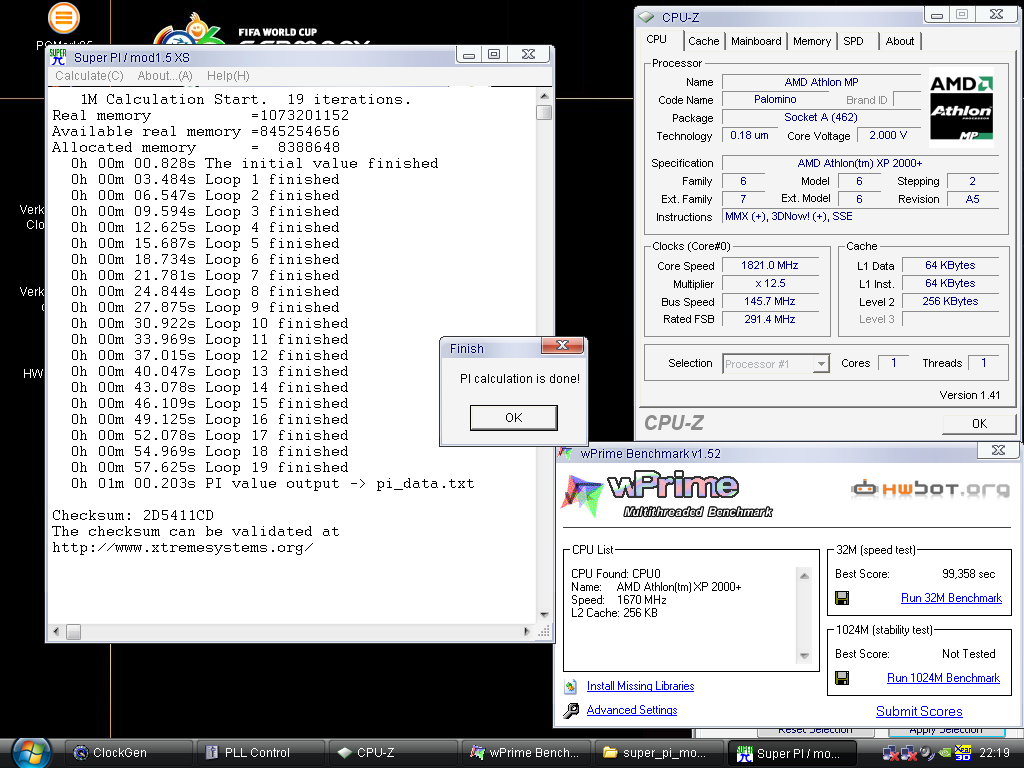Viewport: 1024px width, 768px height.
Task: Click Super PI horizontal scrollbar left arrow
Action: 56,632
